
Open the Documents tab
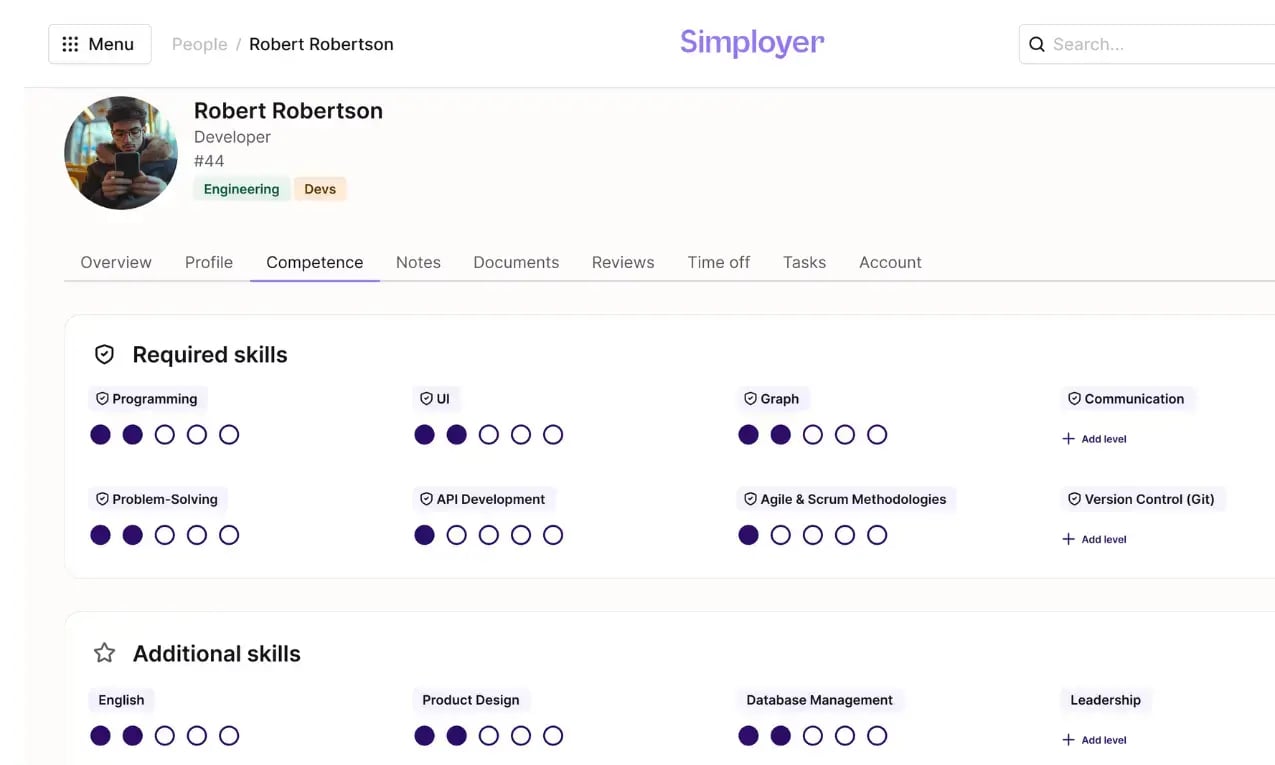coord(516,262)
